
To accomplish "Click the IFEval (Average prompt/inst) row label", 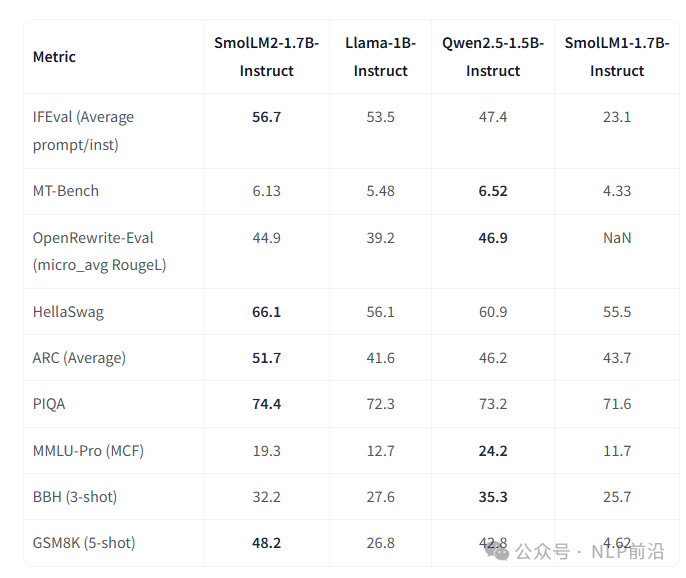I will pos(83,131).
